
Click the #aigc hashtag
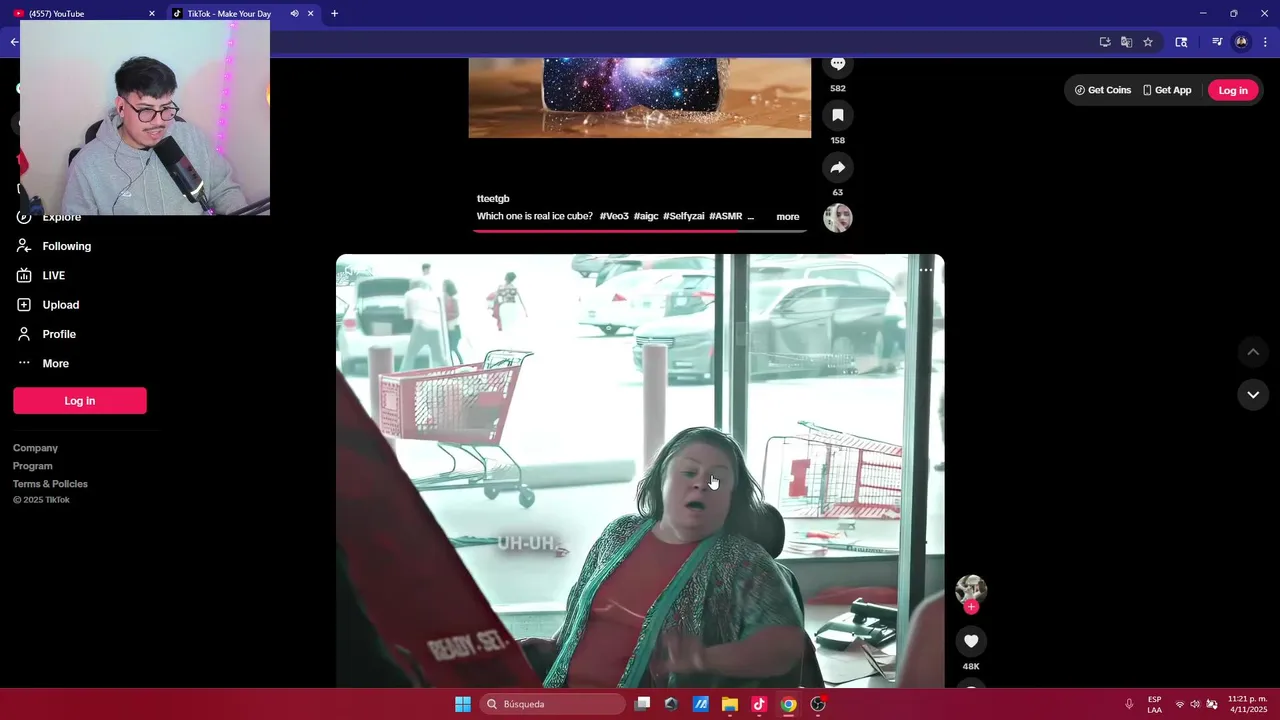tap(646, 217)
